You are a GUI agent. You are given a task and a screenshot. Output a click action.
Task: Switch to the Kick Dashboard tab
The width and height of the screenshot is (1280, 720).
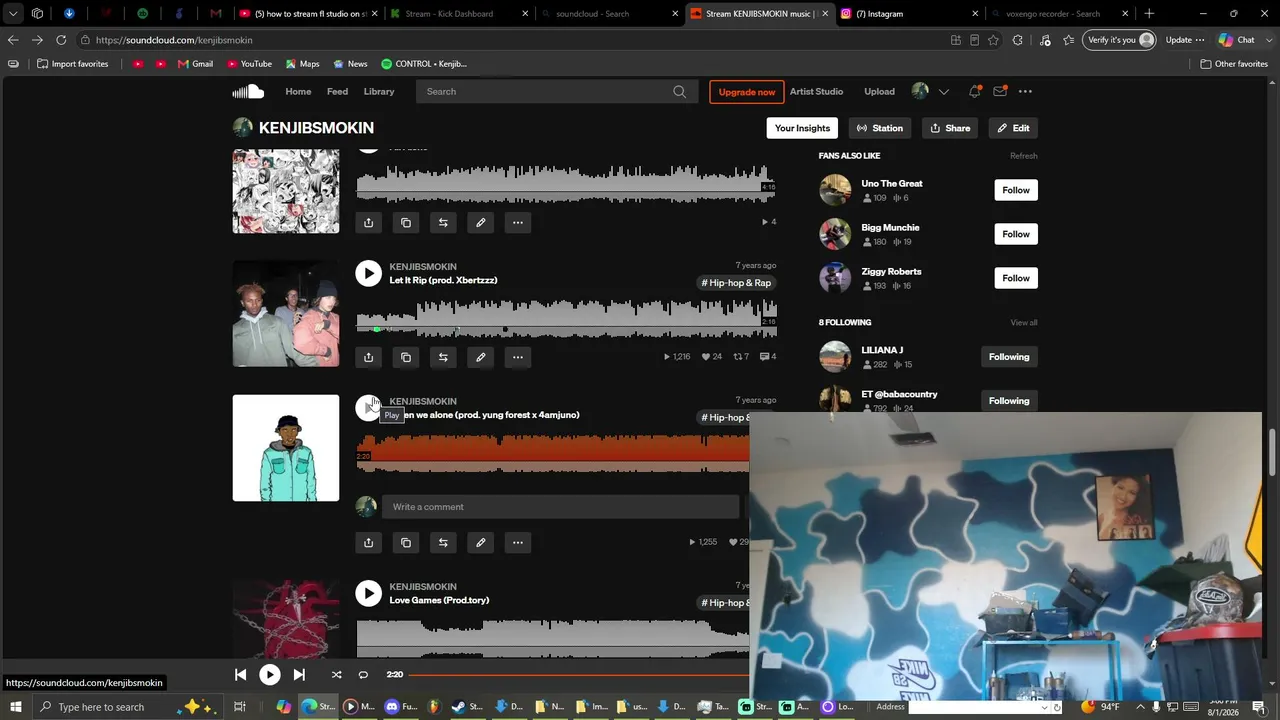460,14
